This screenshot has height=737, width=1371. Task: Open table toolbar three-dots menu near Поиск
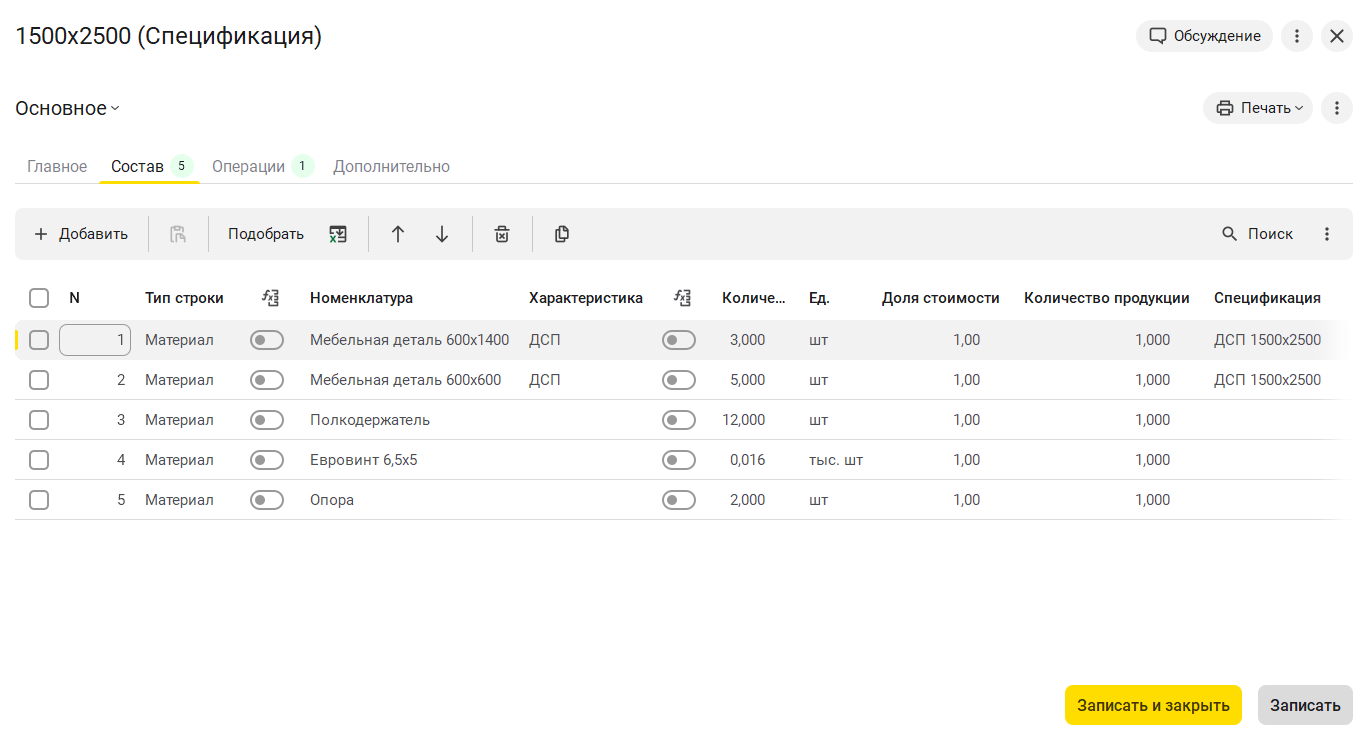point(1327,234)
